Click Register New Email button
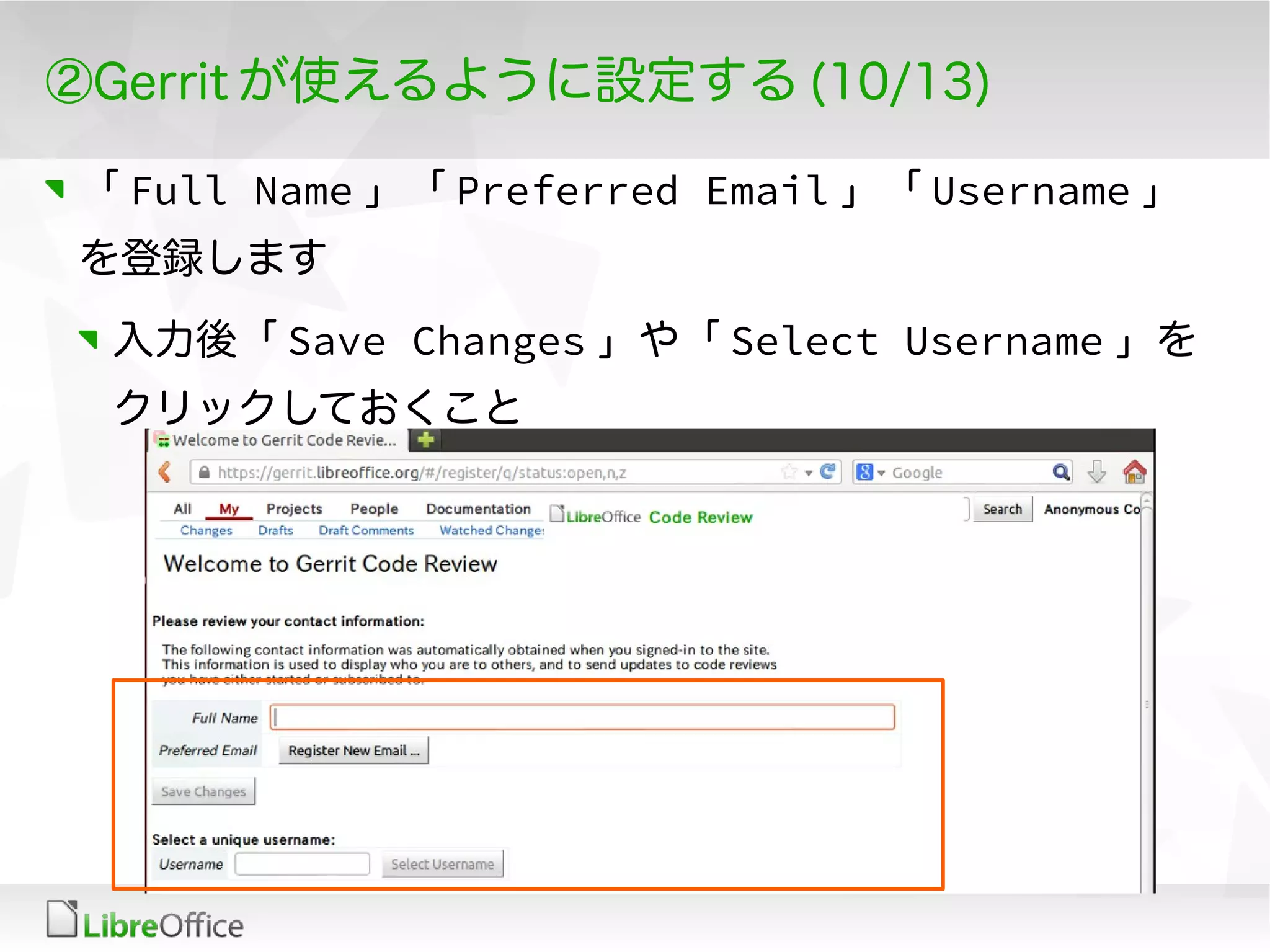 pos(353,750)
